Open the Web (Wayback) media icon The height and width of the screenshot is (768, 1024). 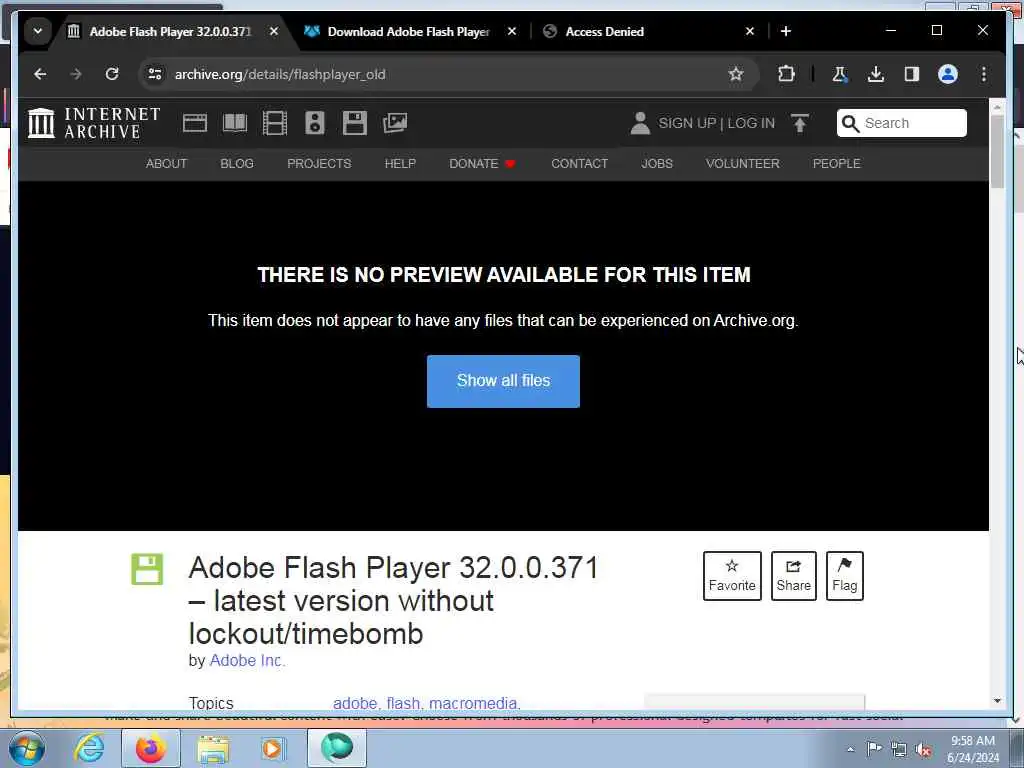[195, 123]
